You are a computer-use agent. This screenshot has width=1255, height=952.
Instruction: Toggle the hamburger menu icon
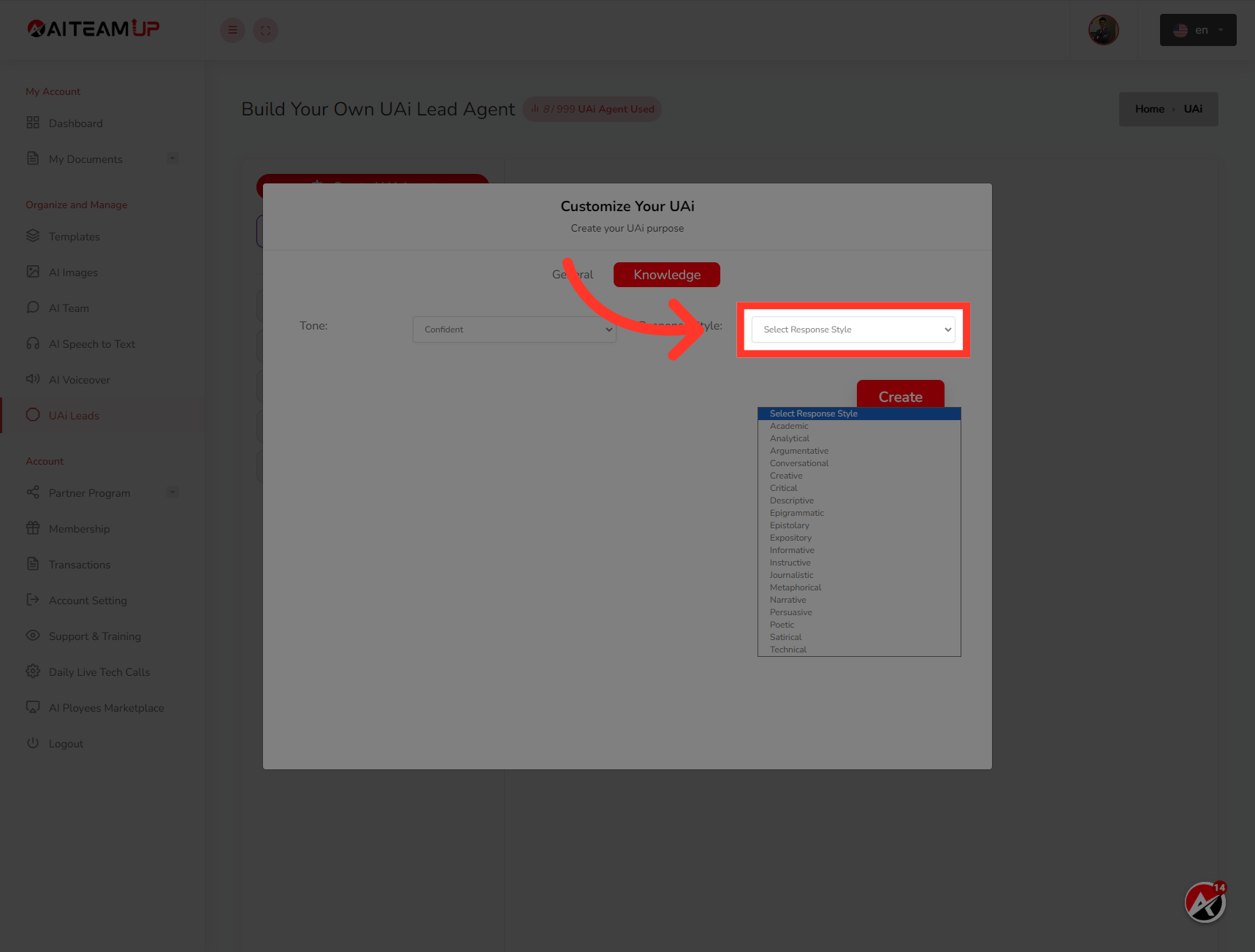tap(232, 30)
